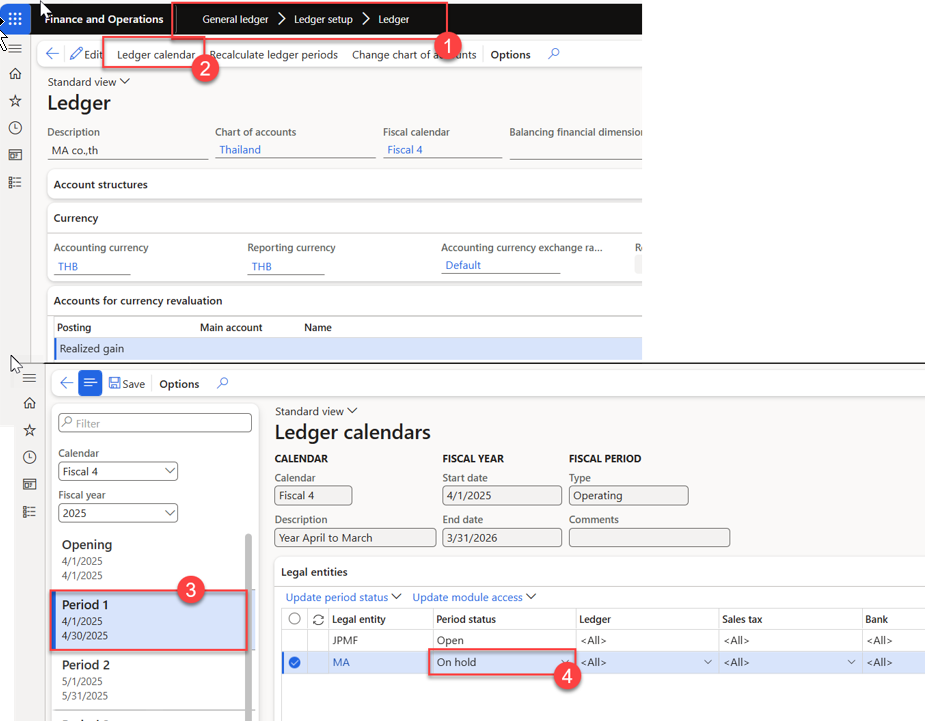Click Default exchange rate type link

coord(463,265)
